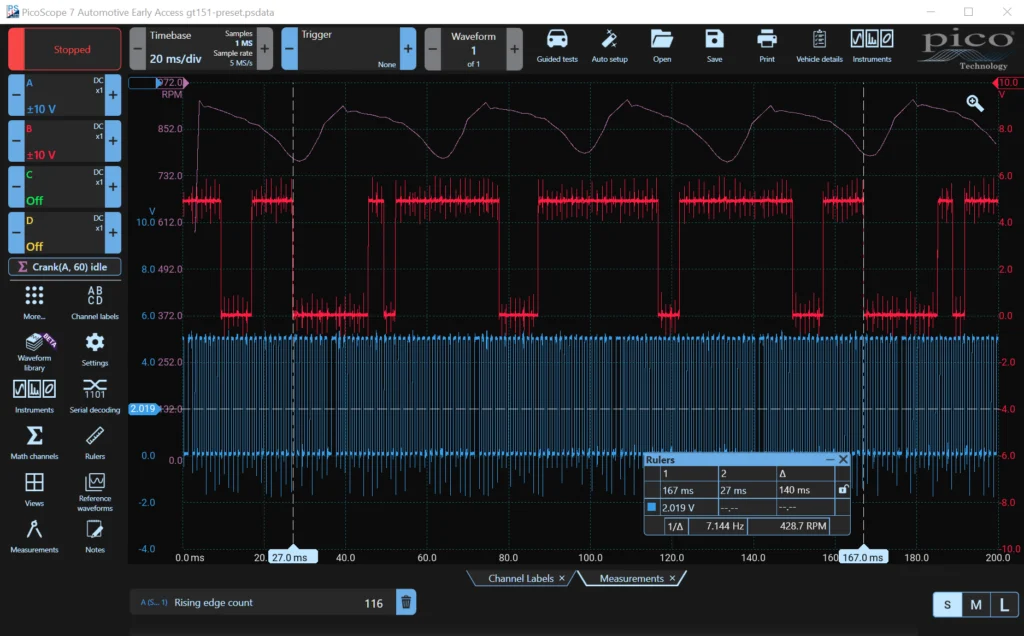Select large size L button

click(1004, 605)
